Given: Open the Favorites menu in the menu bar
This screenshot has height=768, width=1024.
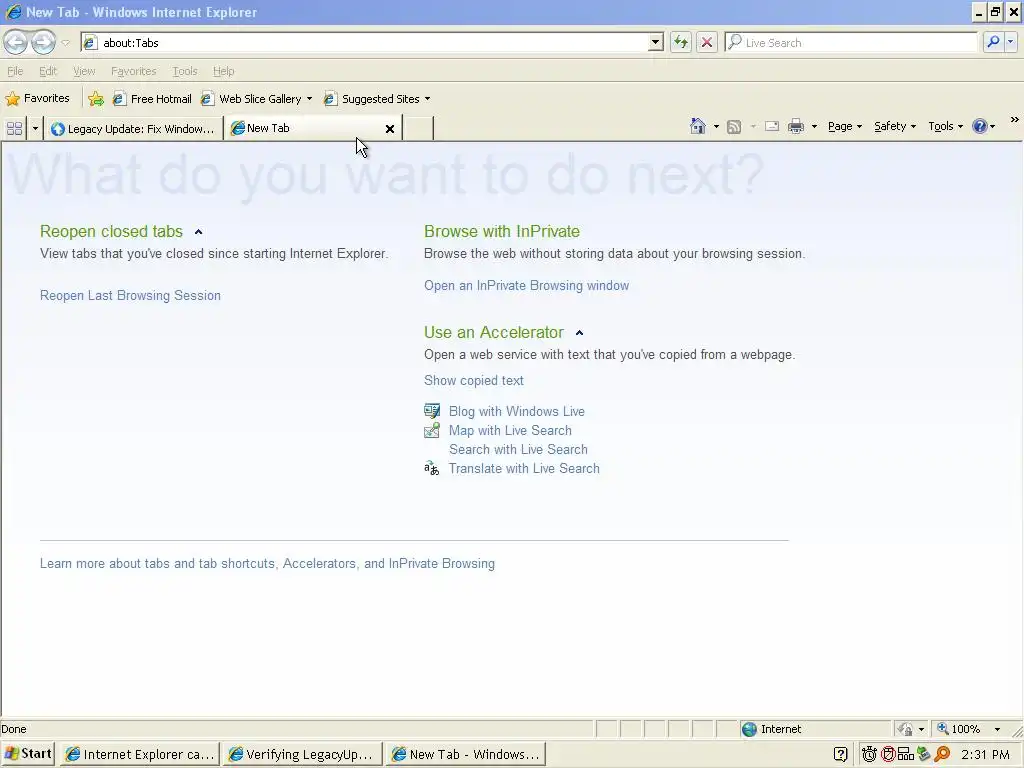Looking at the screenshot, I should [133, 71].
